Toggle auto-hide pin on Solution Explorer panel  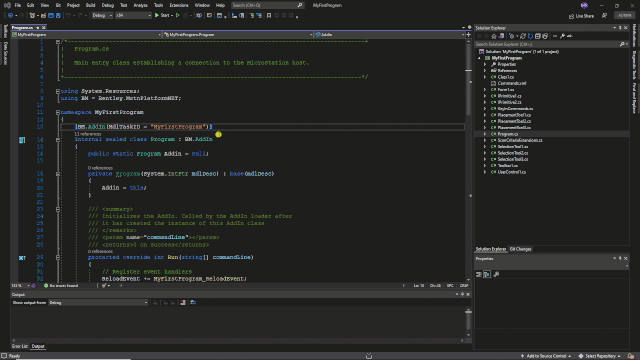coord(620,28)
